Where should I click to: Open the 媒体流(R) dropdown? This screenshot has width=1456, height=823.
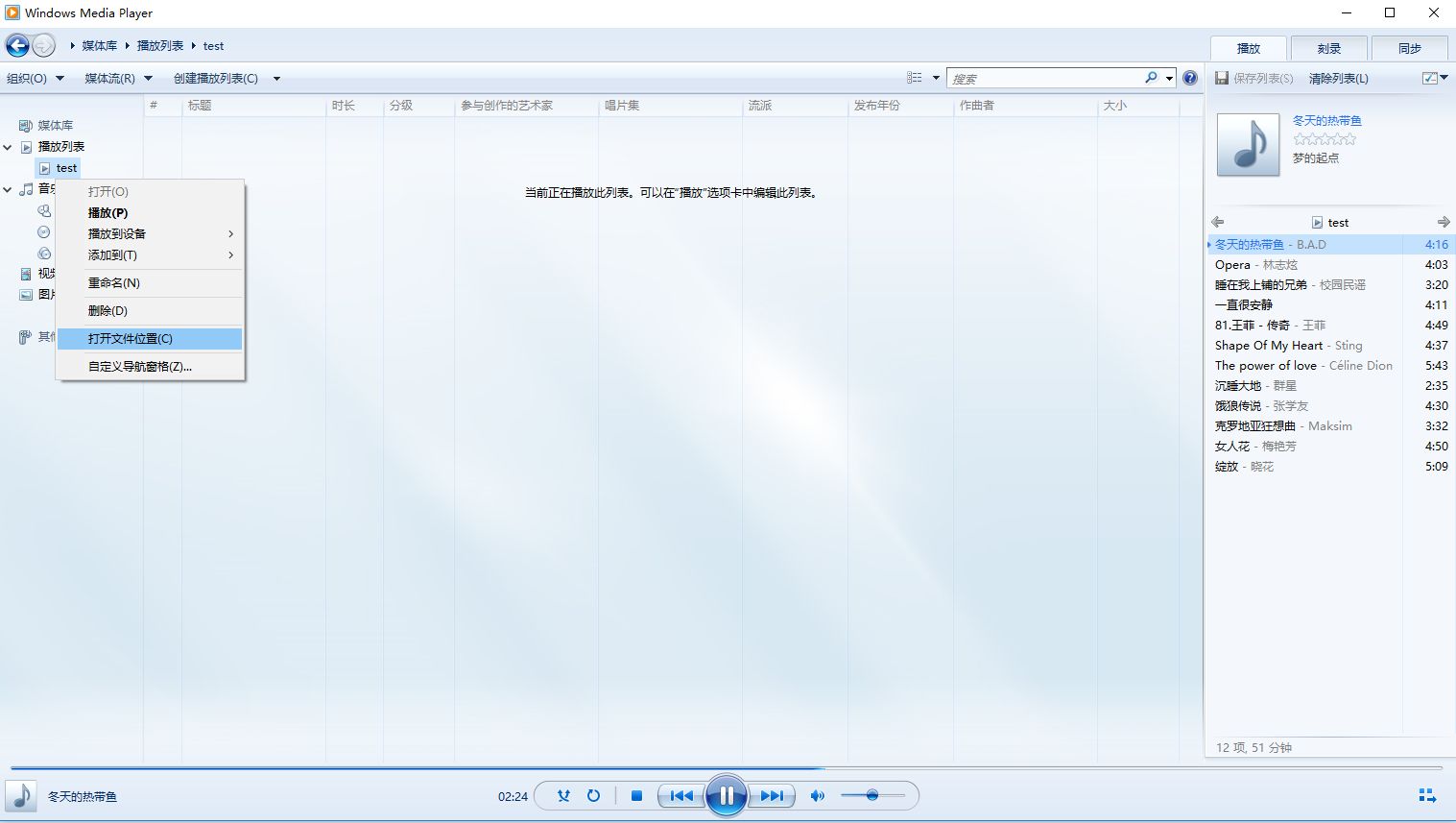118,78
